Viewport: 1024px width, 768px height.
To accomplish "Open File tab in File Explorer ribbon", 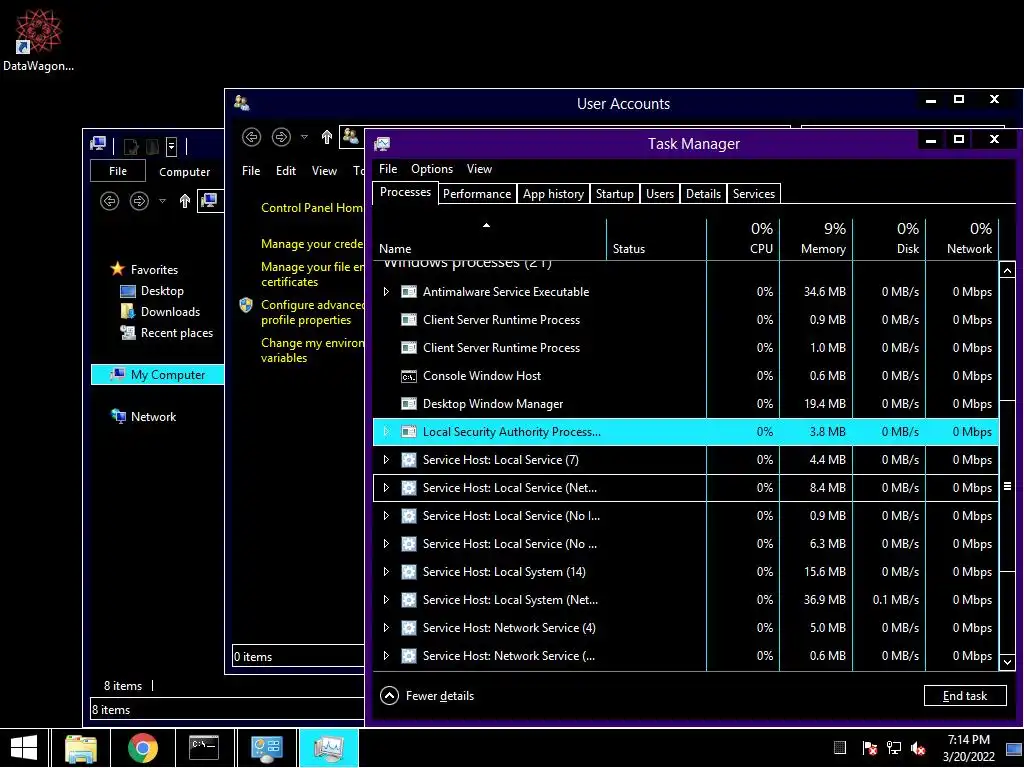I will click(118, 171).
